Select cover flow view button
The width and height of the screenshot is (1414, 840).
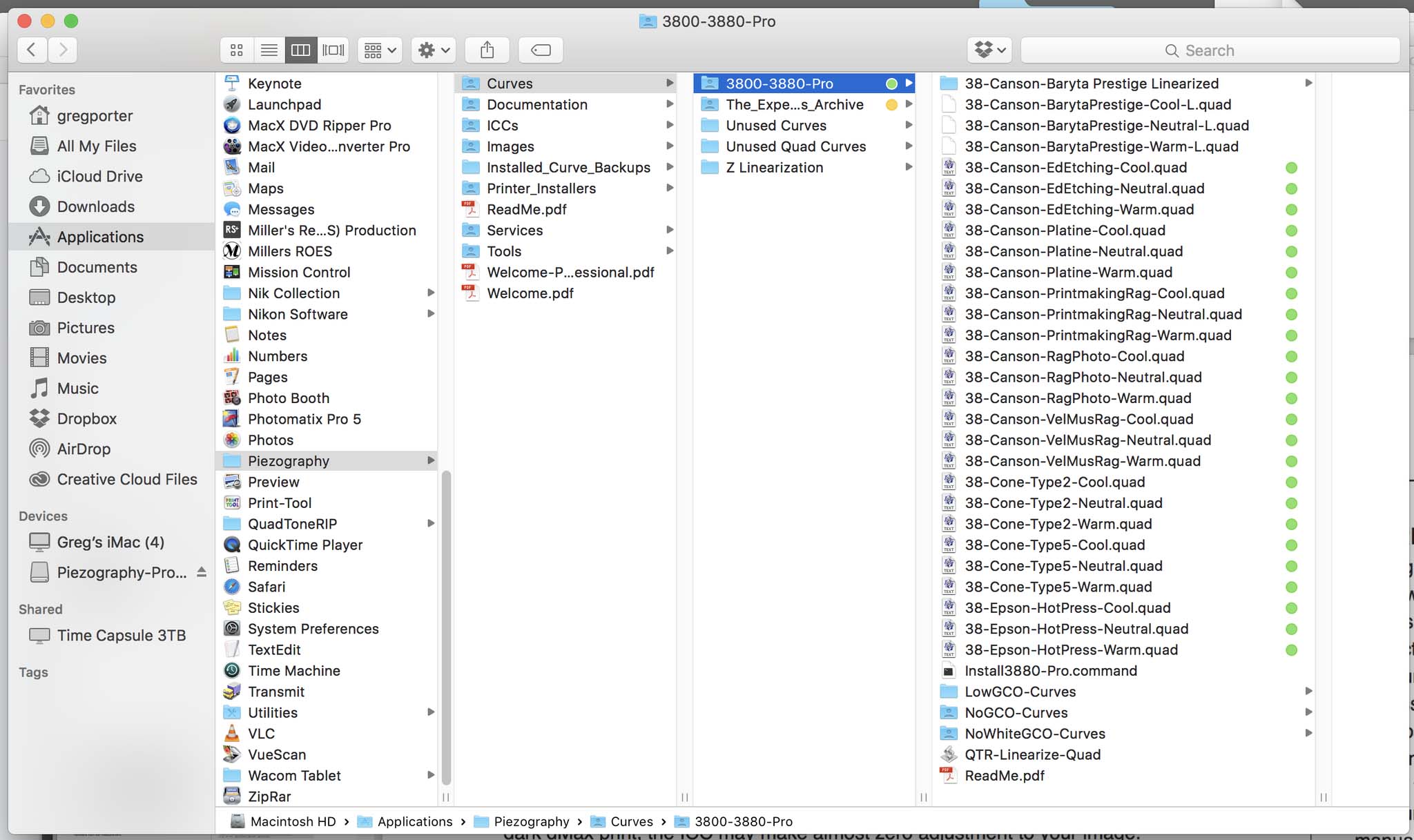333,50
